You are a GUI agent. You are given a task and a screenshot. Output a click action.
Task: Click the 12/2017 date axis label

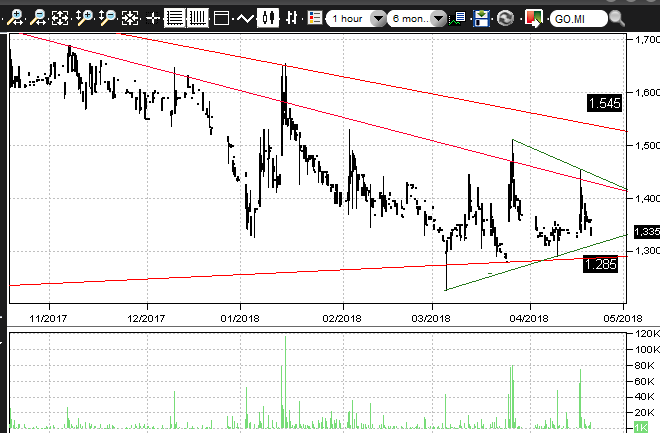coord(146,319)
